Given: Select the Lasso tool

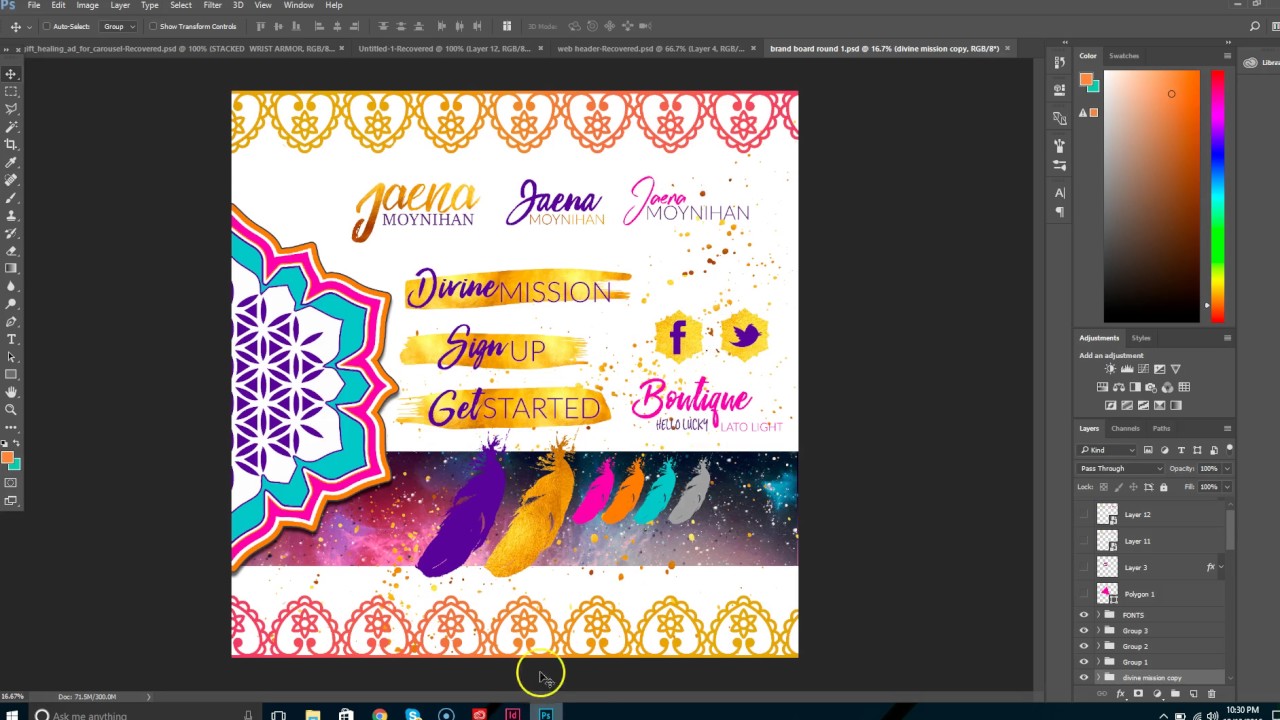Looking at the screenshot, I should point(11,109).
